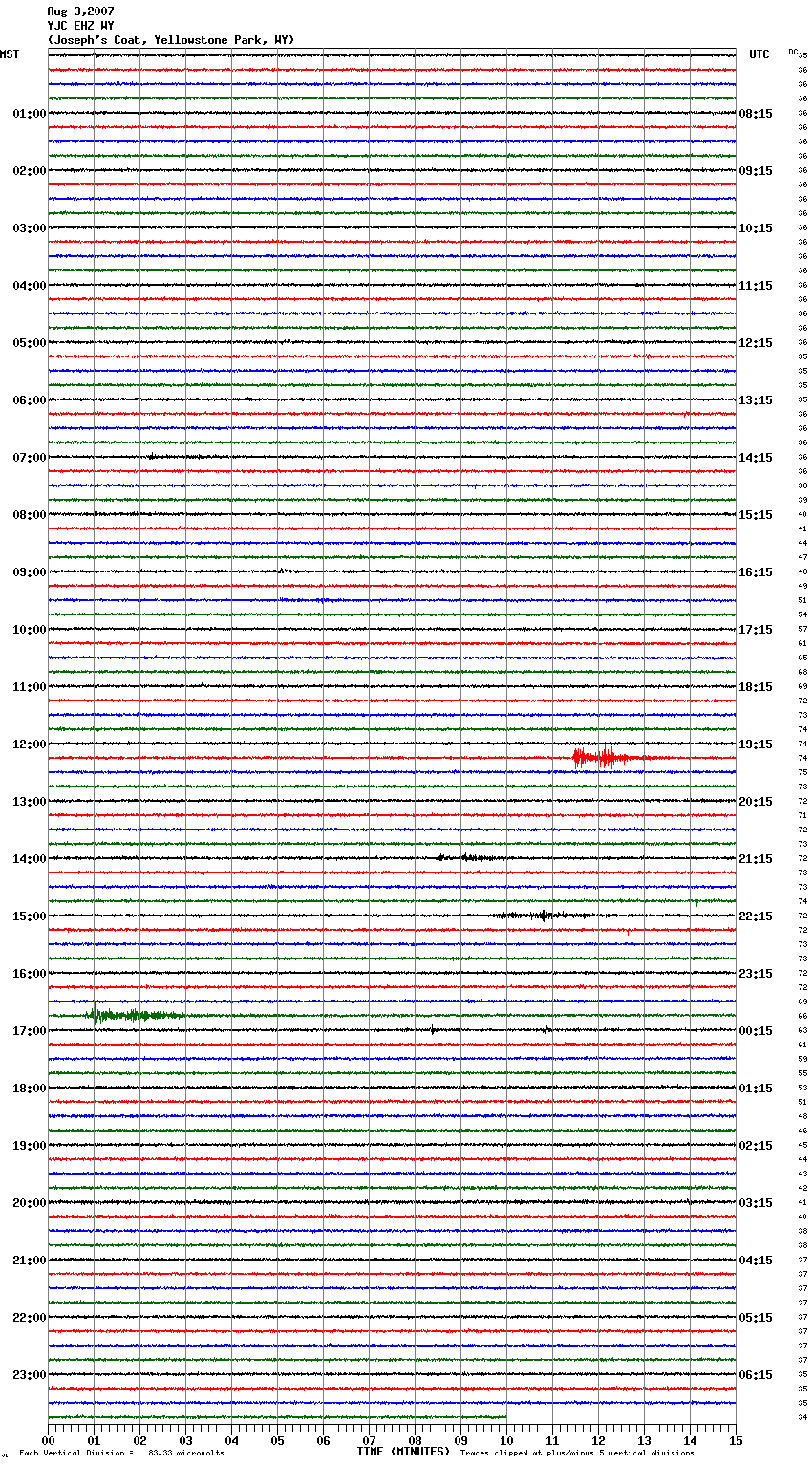Select the 13:00 MST hour label
The height and width of the screenshot is (1466, 812).
coord(30,802)
